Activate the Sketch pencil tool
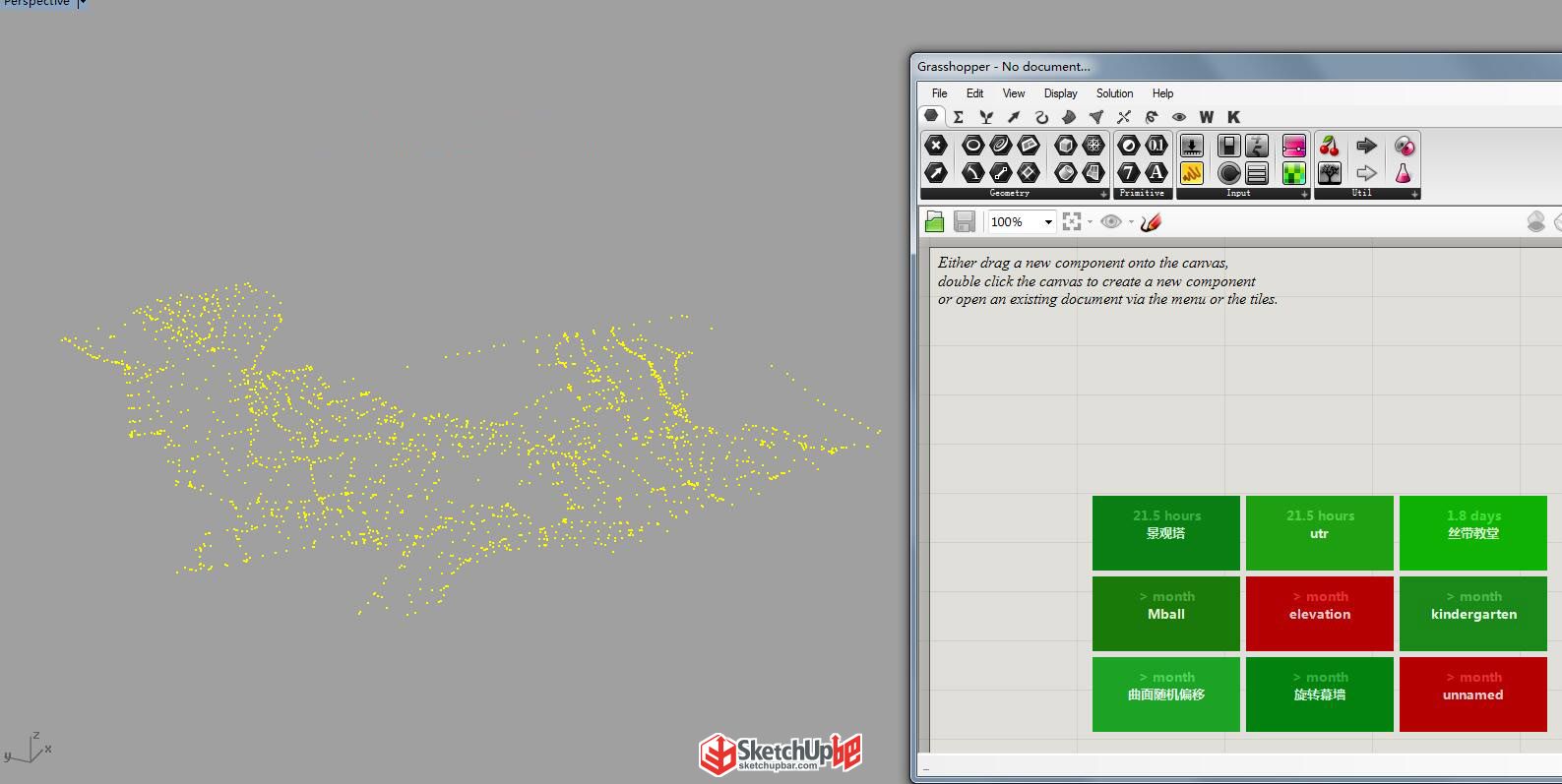The height and width of the screenshot is (784, 1562). pyautogui.click(x=1151, y=221)
